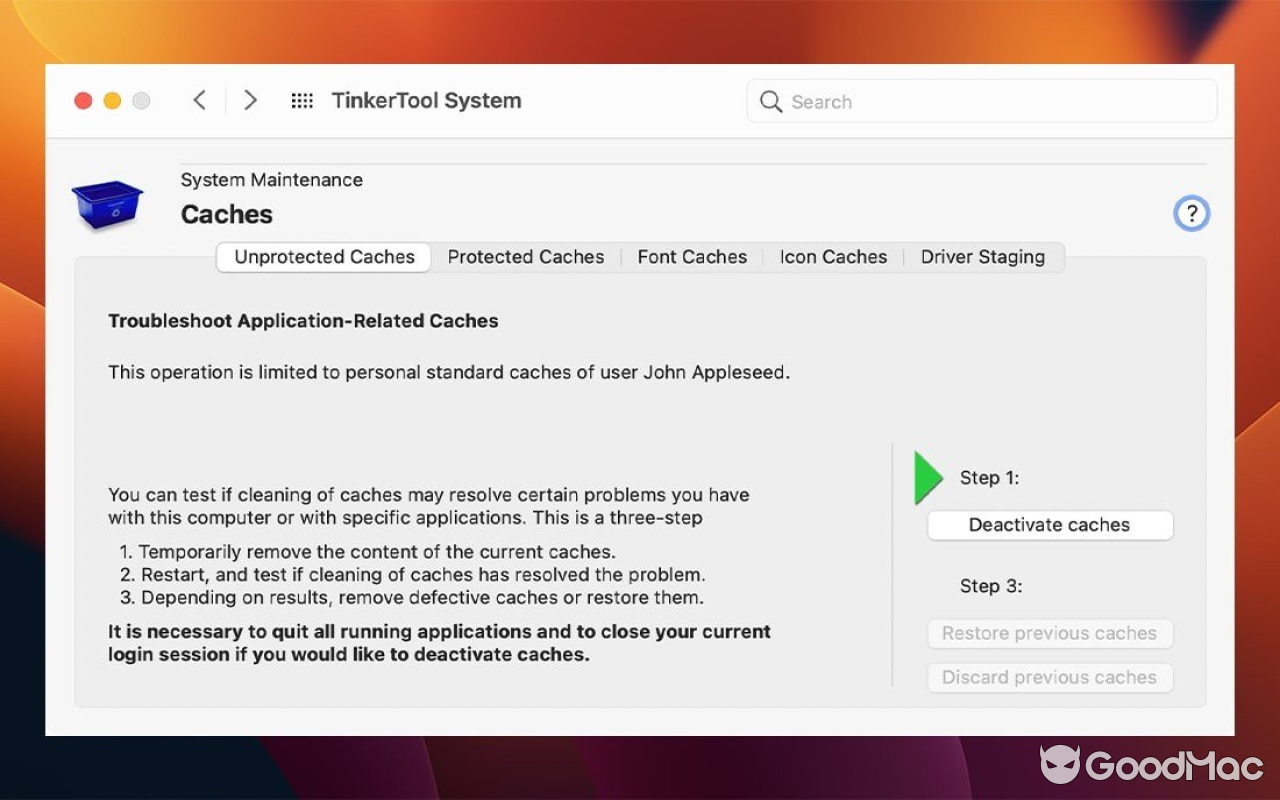This screenshot has height=800, width=1280.
Task: Open the Font Caches tab
Action: (692, 257)
